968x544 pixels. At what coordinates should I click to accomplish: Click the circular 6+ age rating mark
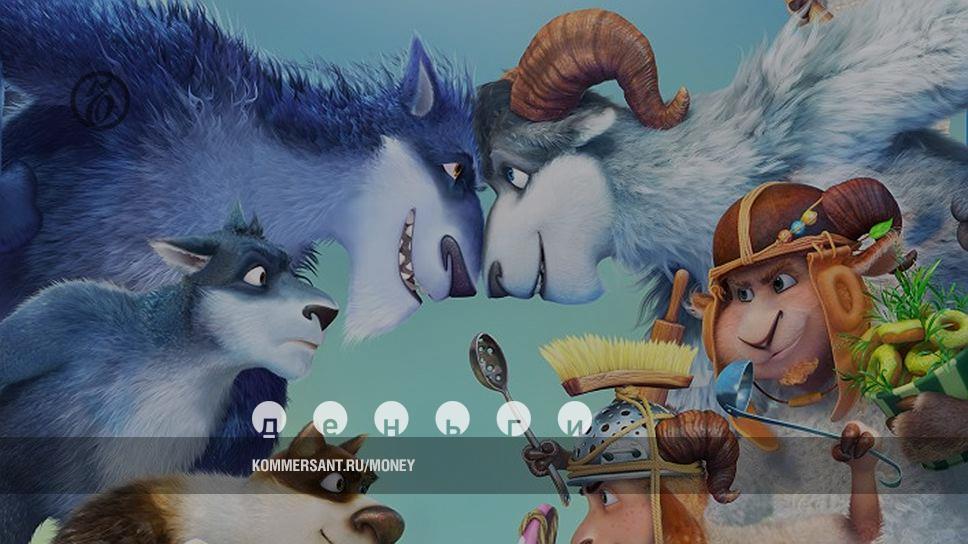click(99, 100)
